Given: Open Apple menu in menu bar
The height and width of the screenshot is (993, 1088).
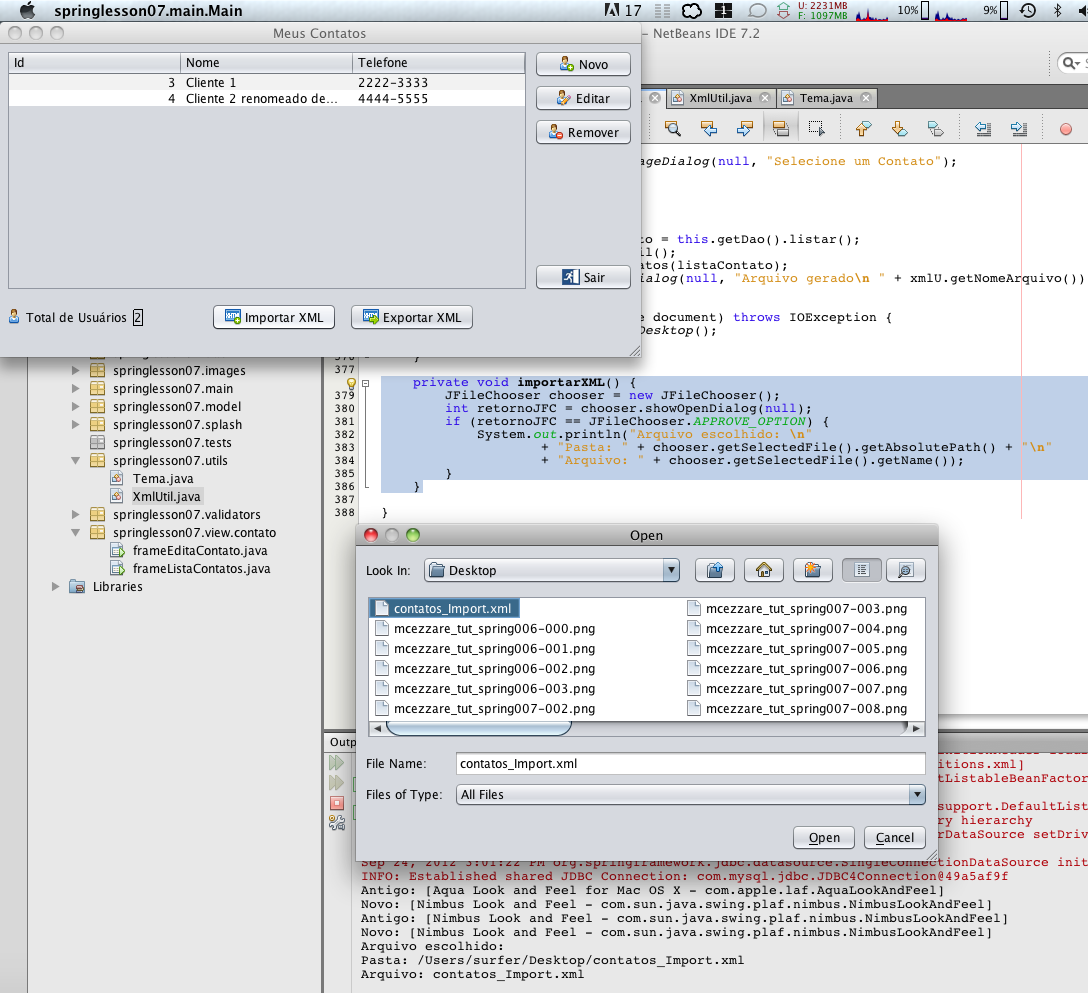Looking at the screenshot, I should point(27,10).
